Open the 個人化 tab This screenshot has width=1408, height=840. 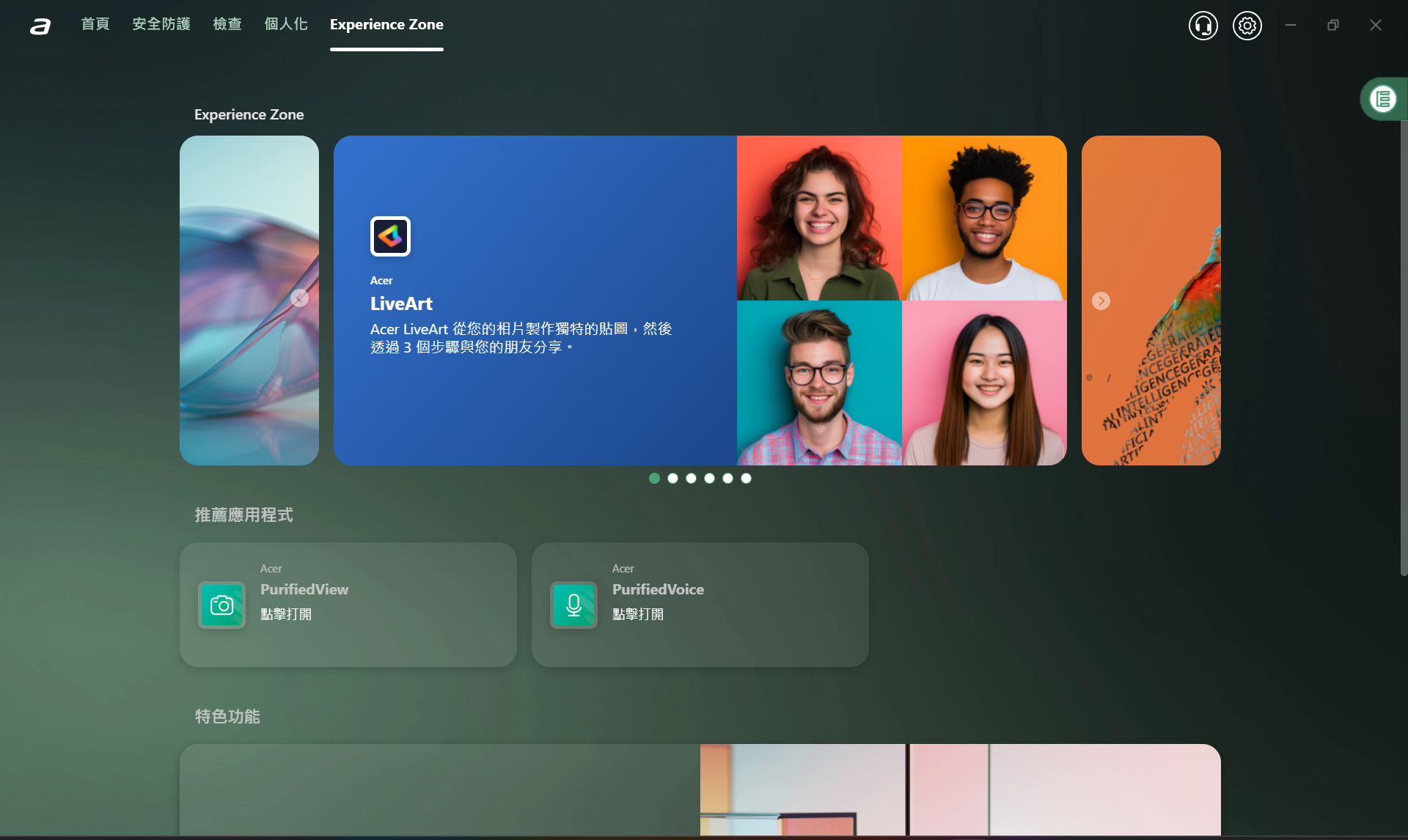coord(286,24)
